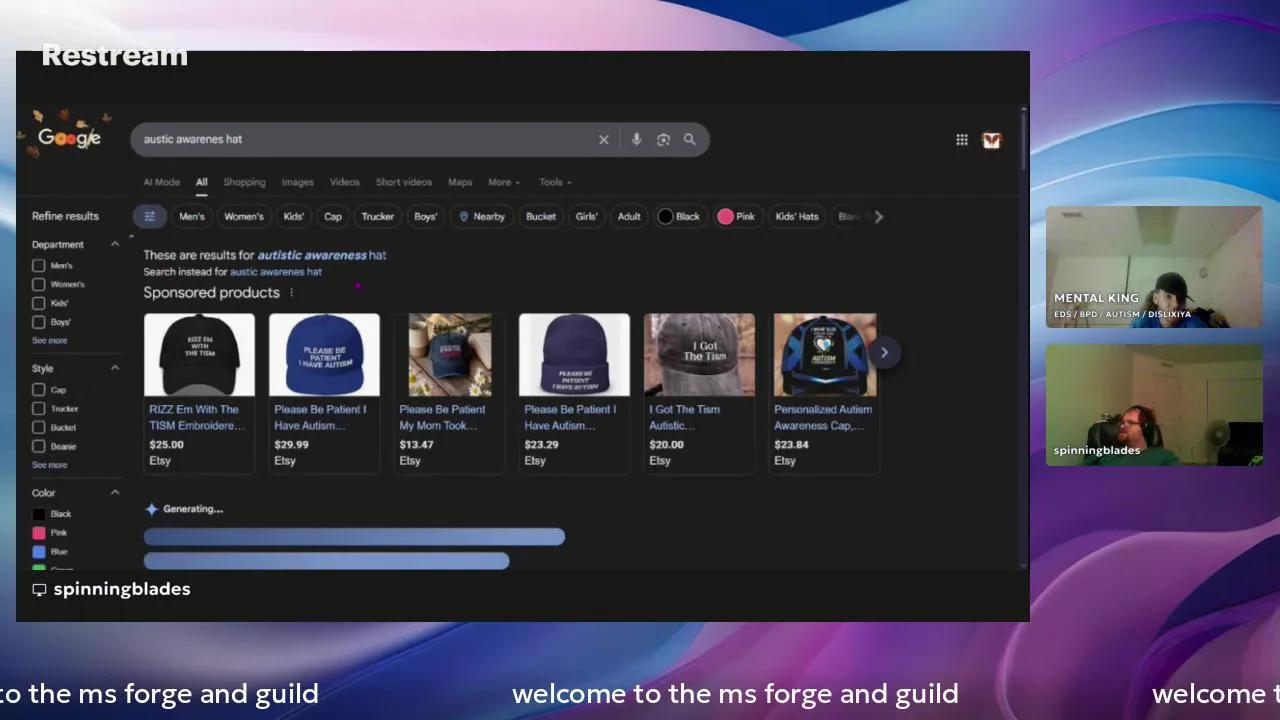Click the Google logo

point(69,138)
